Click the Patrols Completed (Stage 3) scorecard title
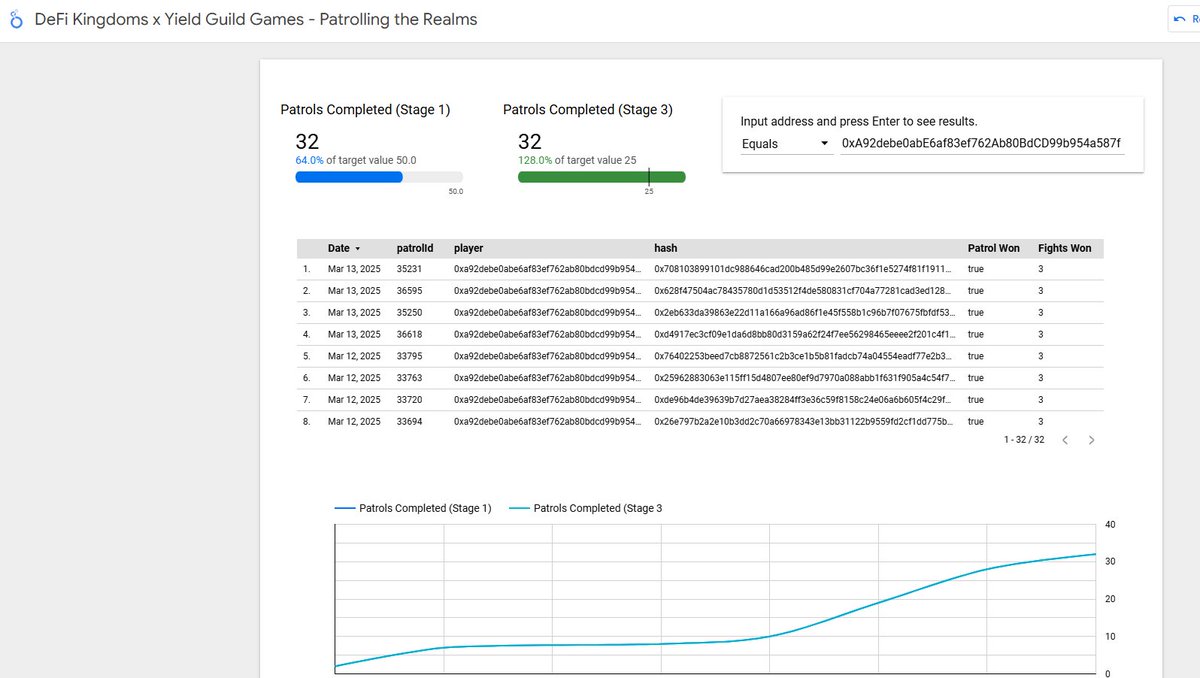Image resolution: width=1200 pixels, height=678 pixels. (588, 110)
